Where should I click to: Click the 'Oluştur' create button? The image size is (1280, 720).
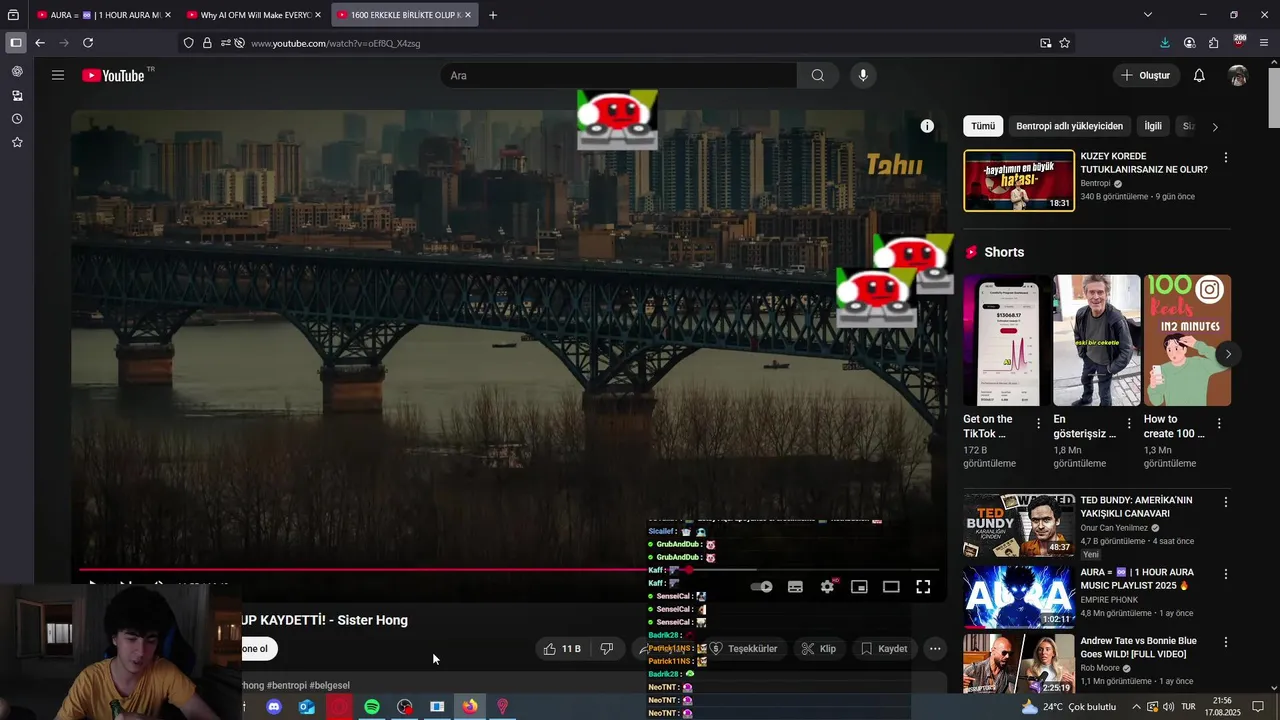[1145, 75]
